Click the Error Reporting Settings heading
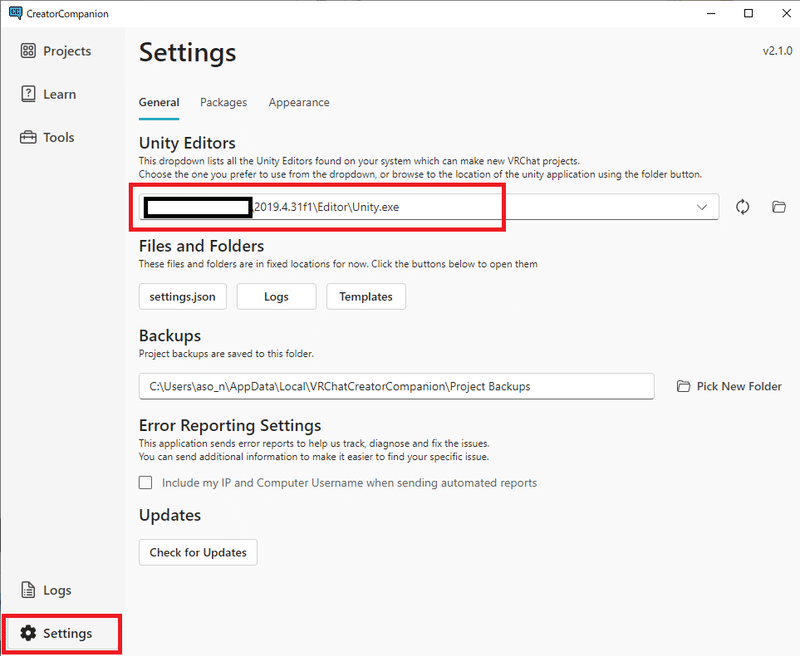The width and height of the screenshot is (800, 656). point(230,426)
